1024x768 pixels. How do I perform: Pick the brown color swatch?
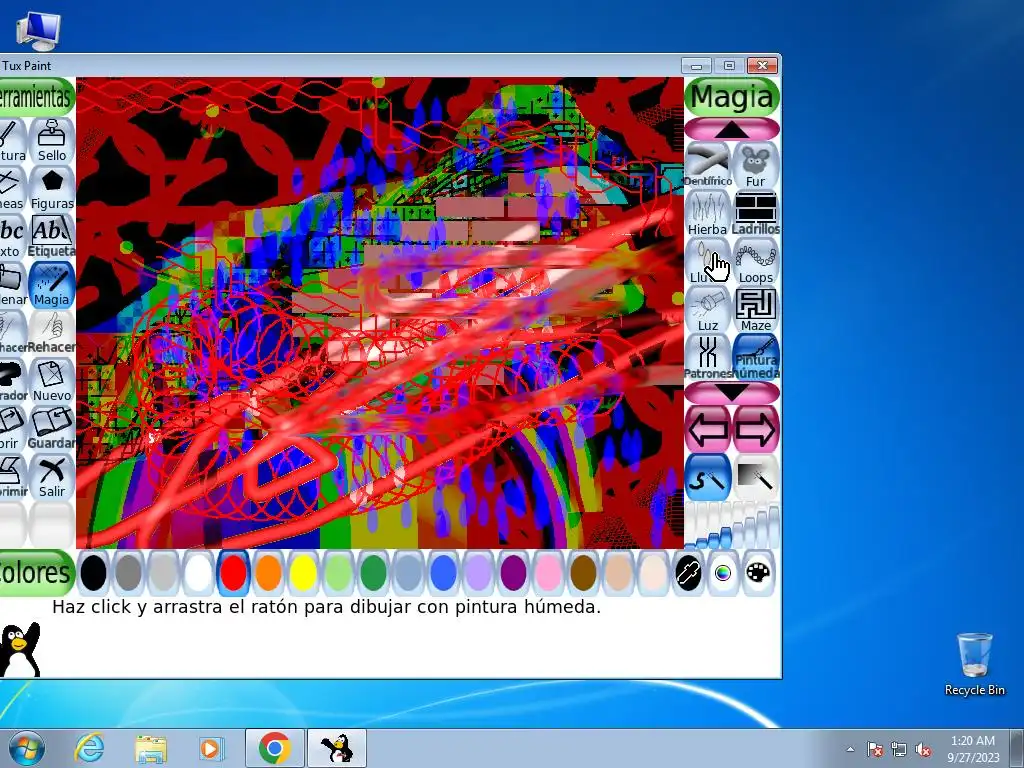[x=583, y=573]
